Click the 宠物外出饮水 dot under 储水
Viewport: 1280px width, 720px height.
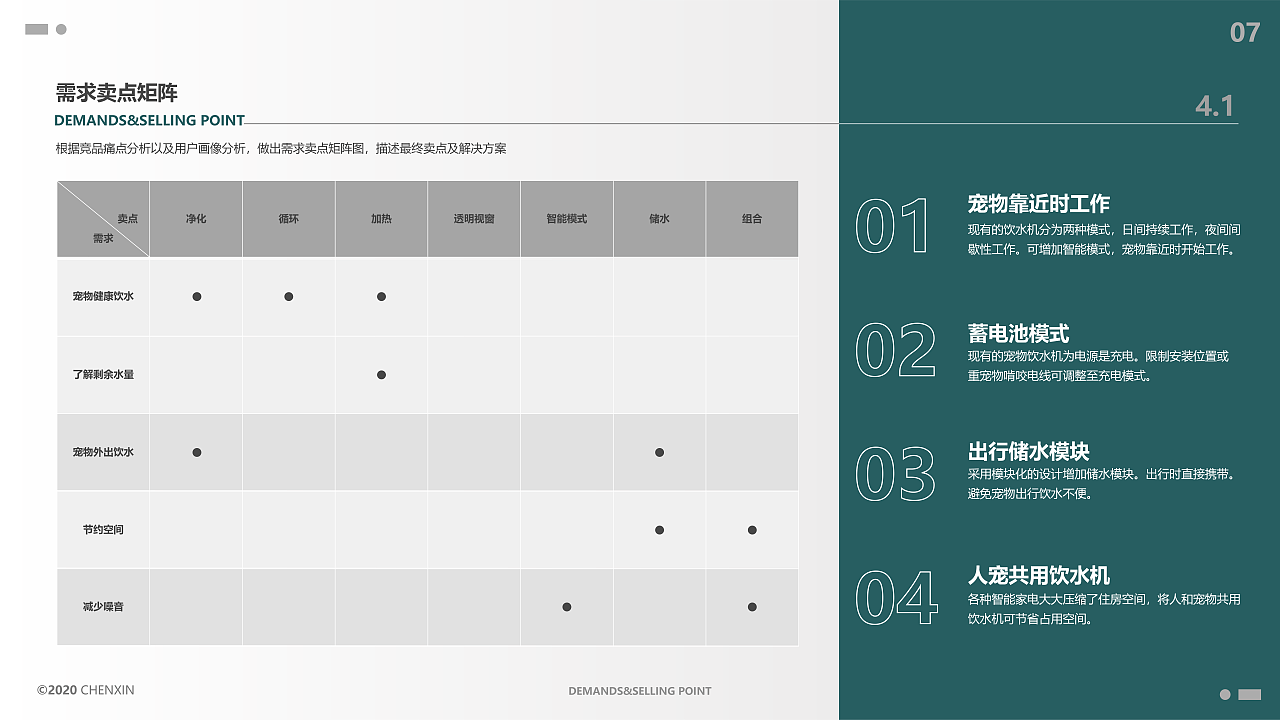pyautogui.click(x=659, y=453)
